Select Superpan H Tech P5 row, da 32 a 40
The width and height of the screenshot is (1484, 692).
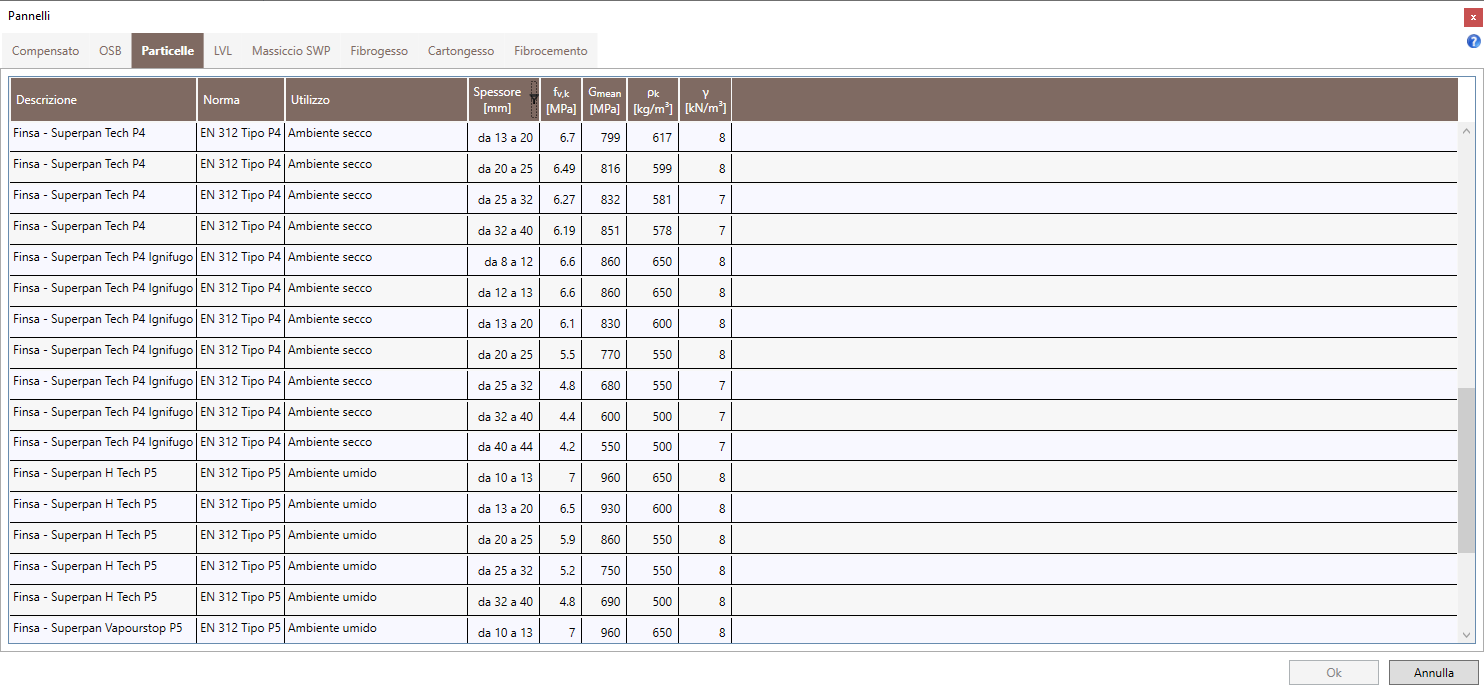734,601
